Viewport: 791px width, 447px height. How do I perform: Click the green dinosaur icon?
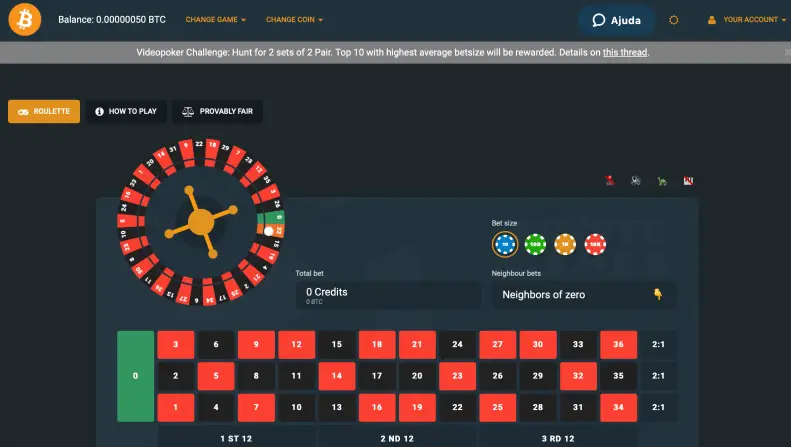pos(662,181)
